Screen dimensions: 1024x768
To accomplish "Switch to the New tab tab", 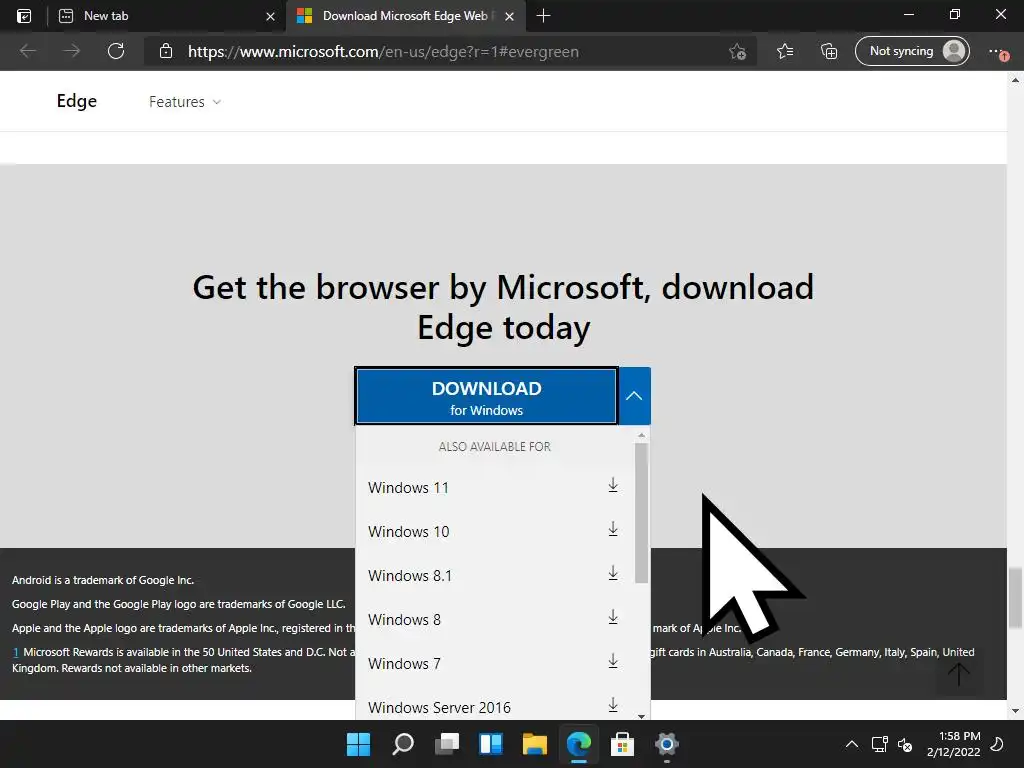I will (x=167, y=16).
